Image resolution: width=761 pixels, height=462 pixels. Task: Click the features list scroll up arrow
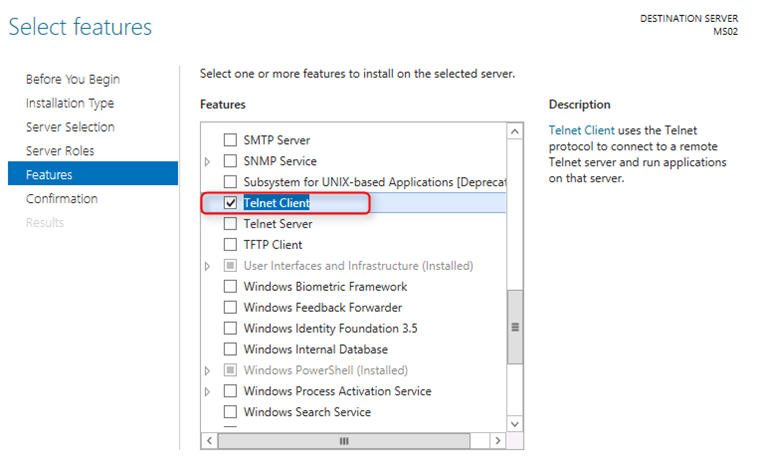(515, 132)
